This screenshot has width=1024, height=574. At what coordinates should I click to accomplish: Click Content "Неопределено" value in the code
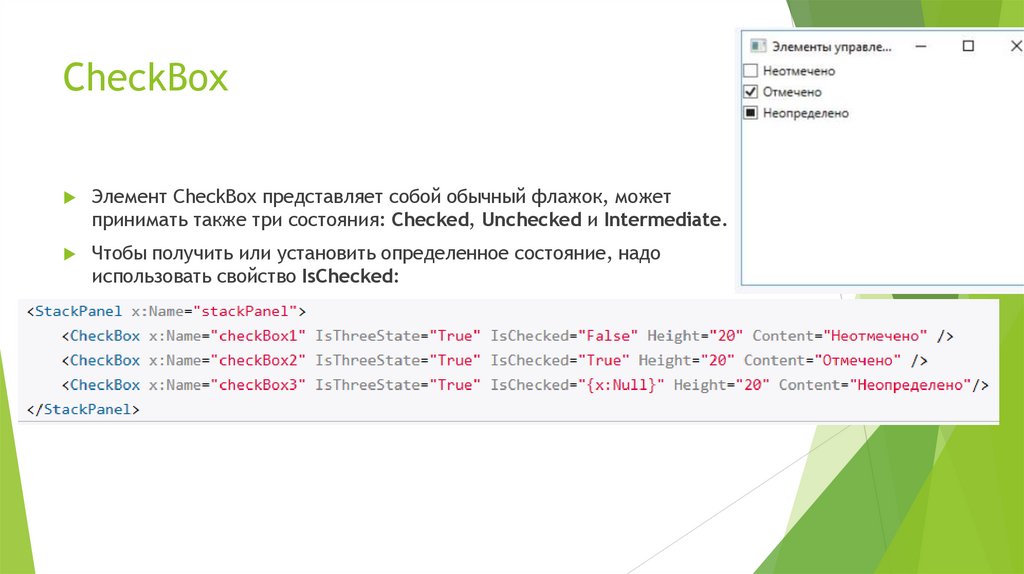pos(910,385)
